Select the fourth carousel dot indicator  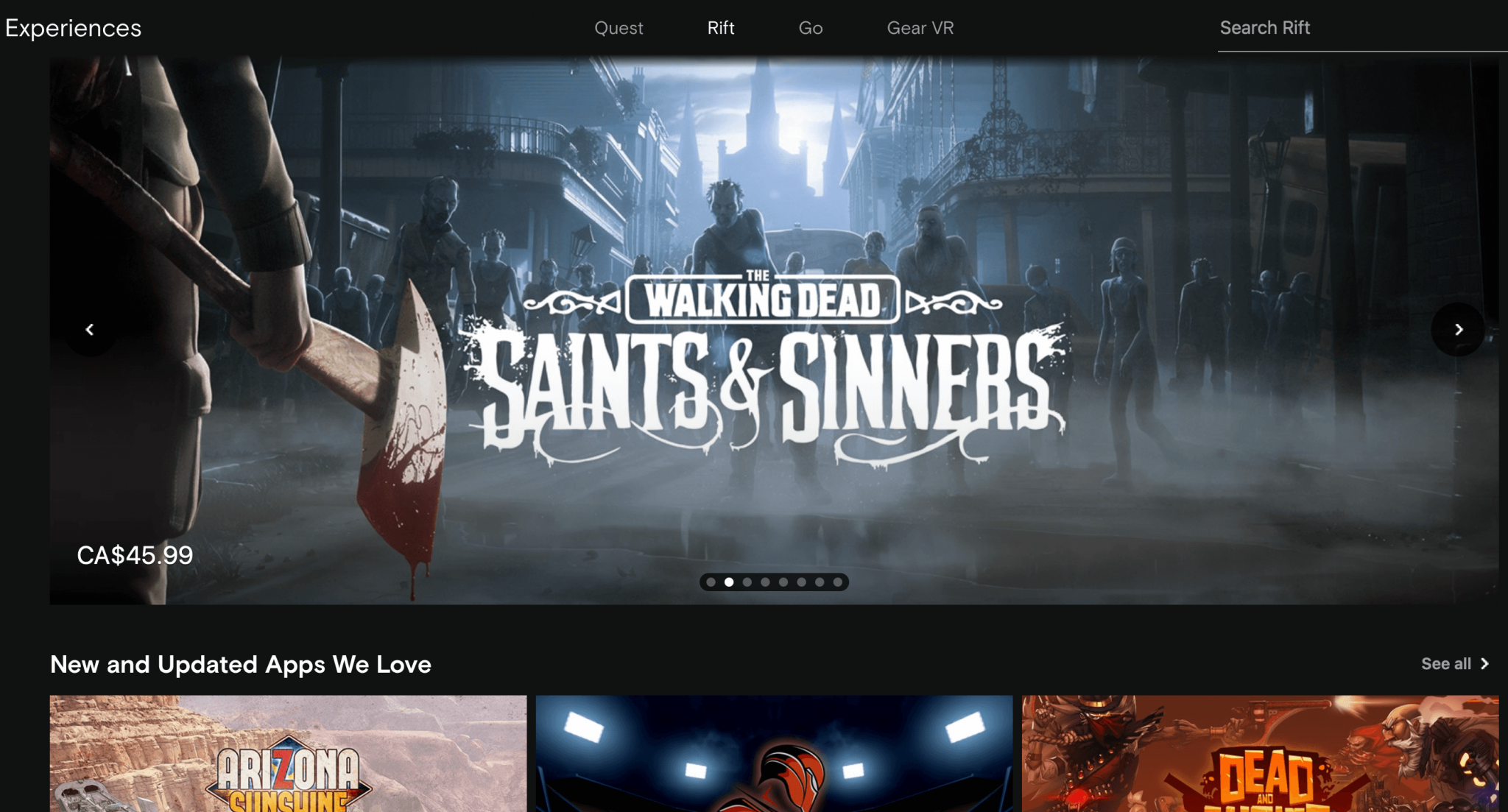[x=765, y=581]
